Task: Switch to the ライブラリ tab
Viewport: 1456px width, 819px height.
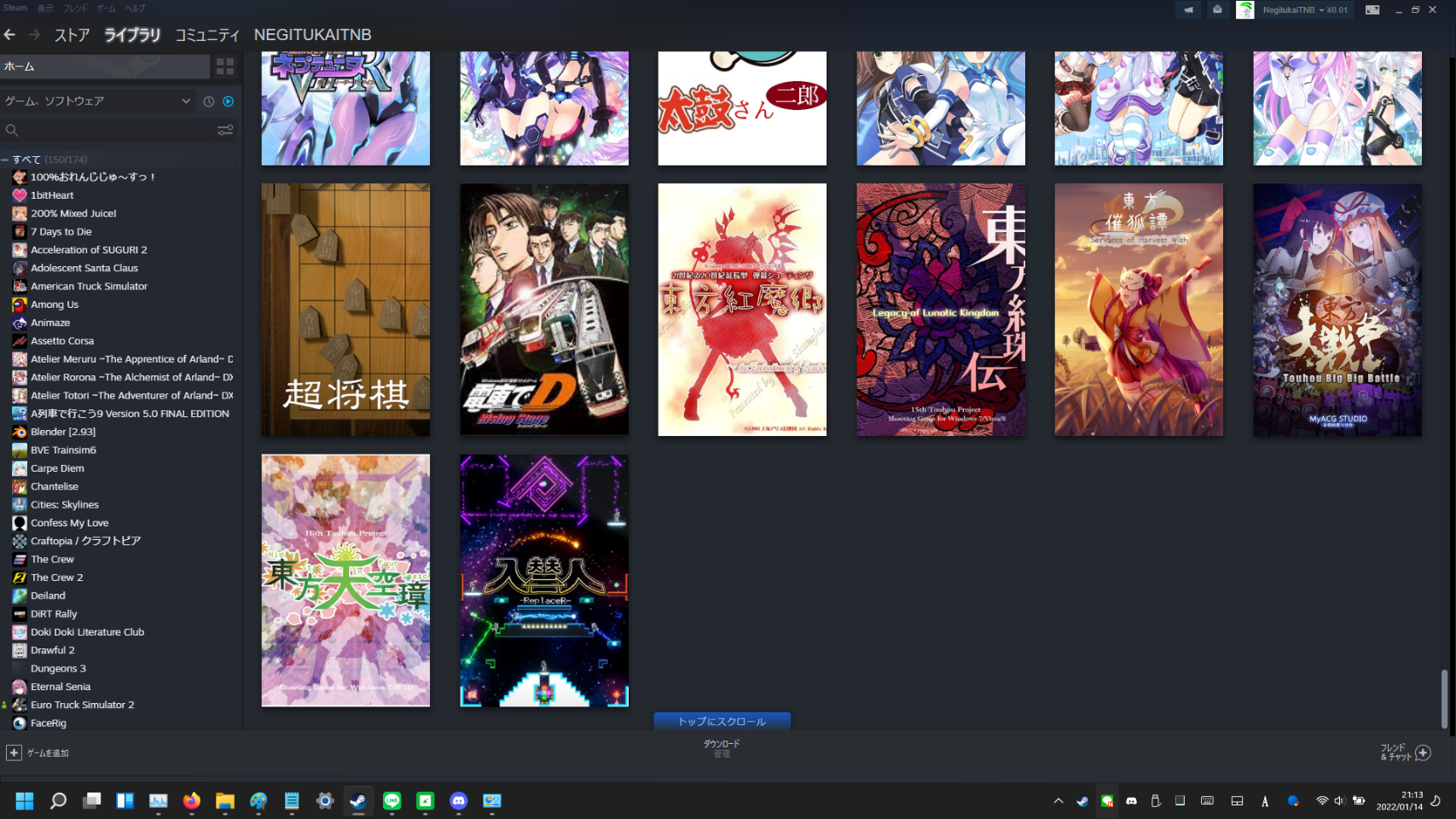Action: point(132,35)
